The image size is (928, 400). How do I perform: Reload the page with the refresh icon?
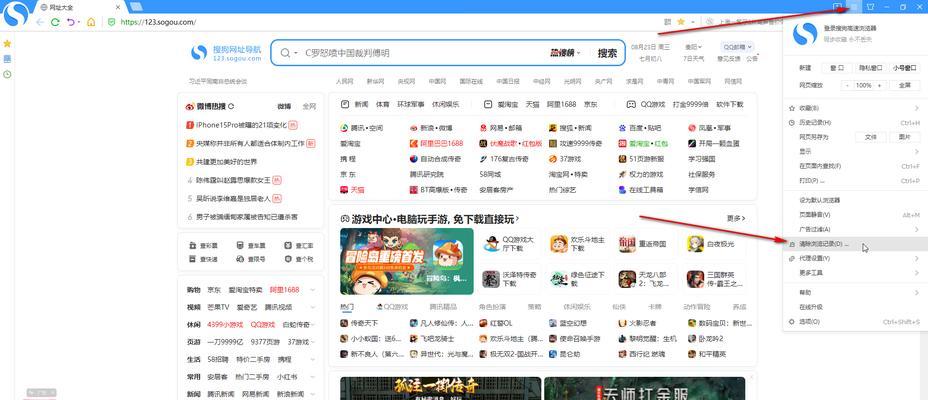pyautogui.click(x=55, y=22)
